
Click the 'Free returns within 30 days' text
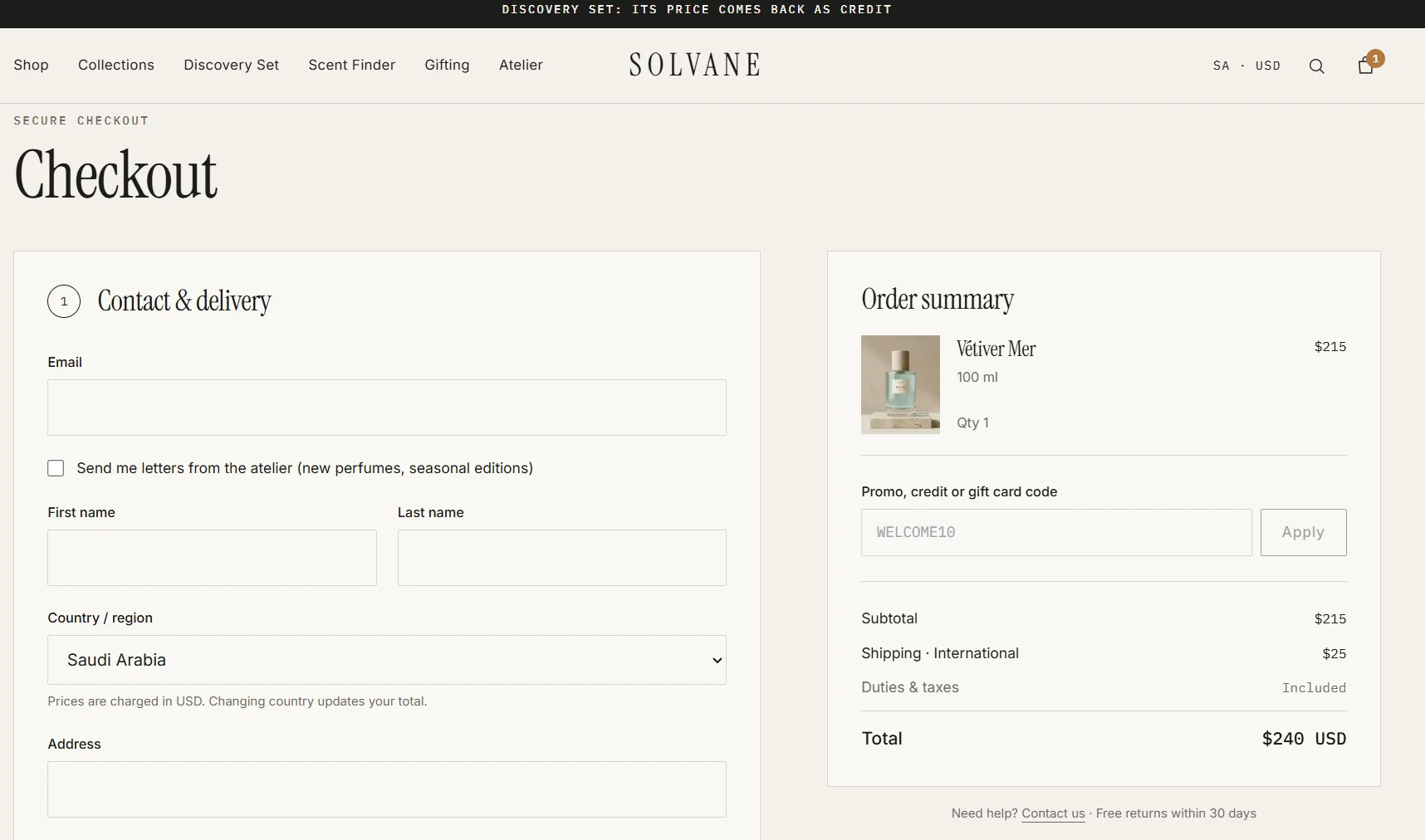coord(1176,813)
